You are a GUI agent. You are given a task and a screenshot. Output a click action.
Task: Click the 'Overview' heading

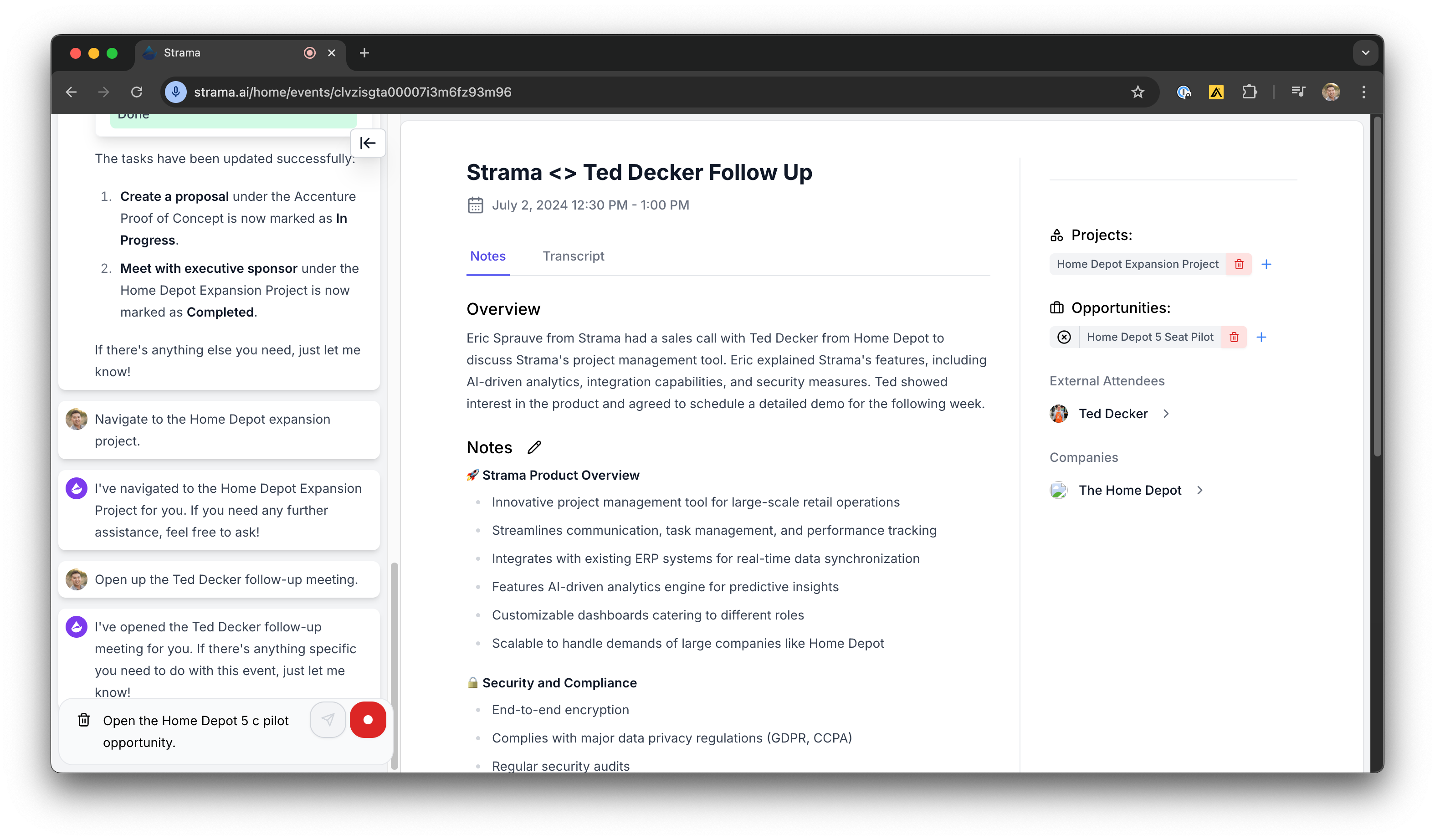[x=503, y=309]
